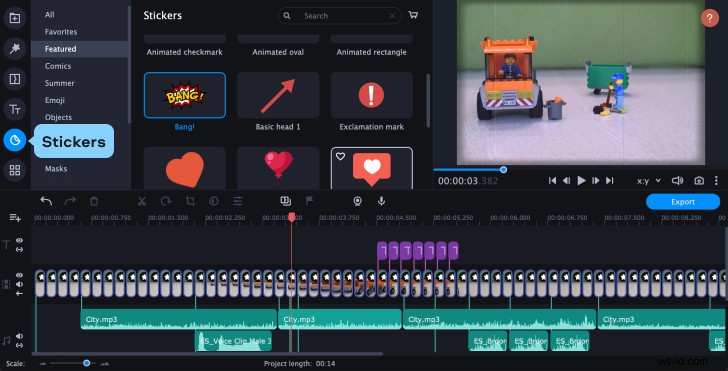728x371 pixels.
Task: Select the Favorites category
Action: [x=61, y=32]
